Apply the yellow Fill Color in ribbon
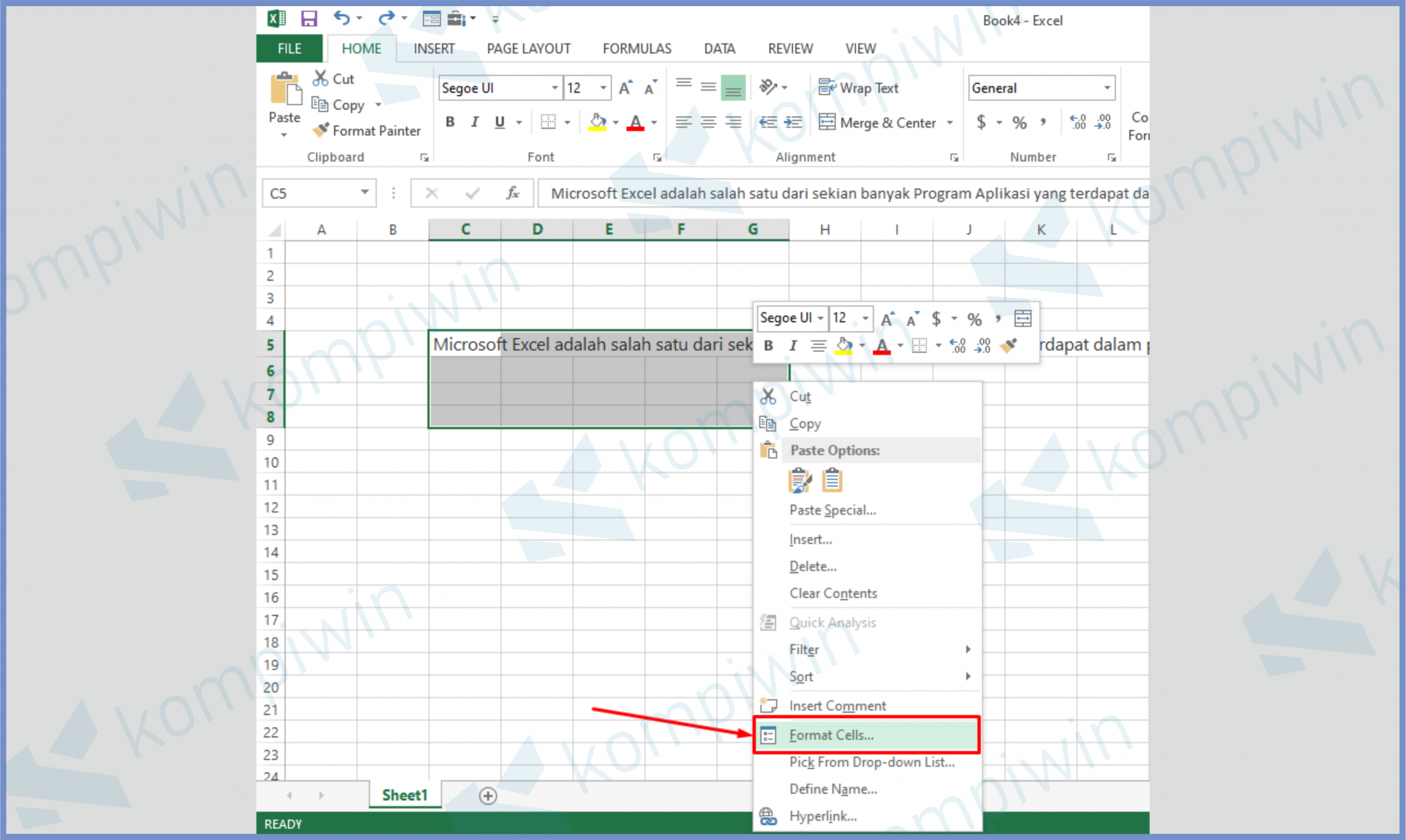Screen dimensions: 1406x840 click(x=597, y=122)
